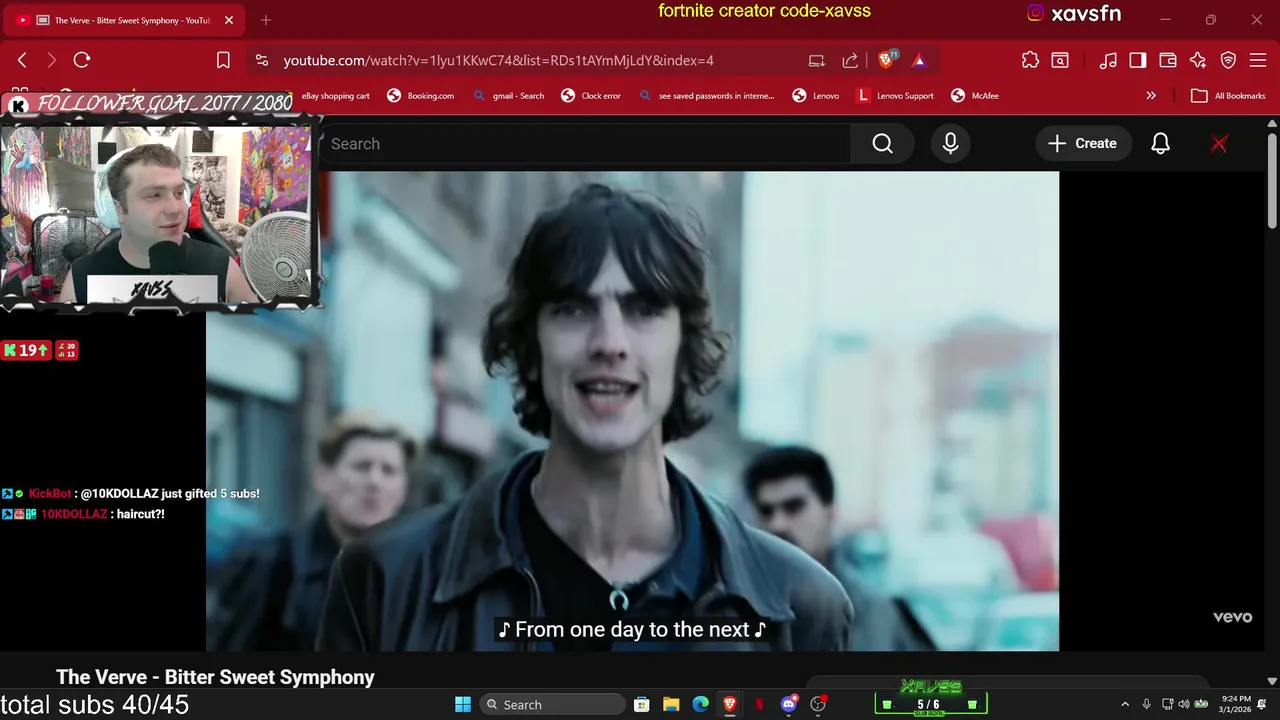Open the Clock error bookmark

pyautogui.click(x=591, y=96)
